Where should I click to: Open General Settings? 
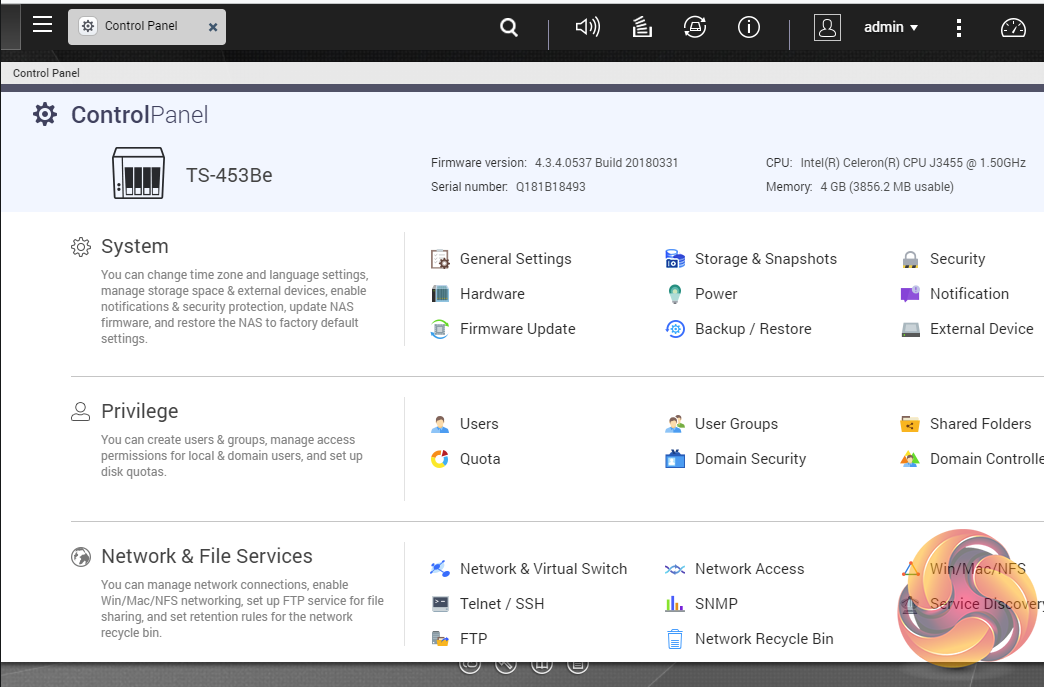(515, 259)
